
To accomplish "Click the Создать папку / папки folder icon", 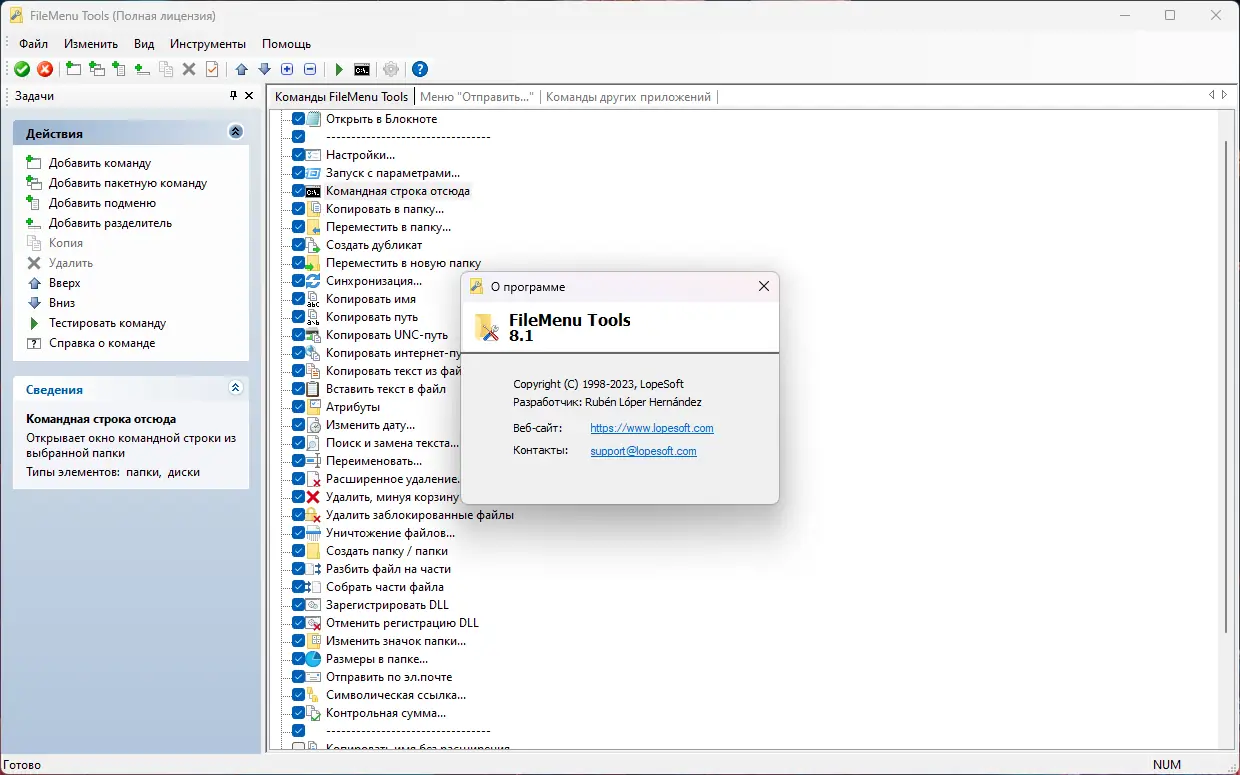I will tap(313, 551).
